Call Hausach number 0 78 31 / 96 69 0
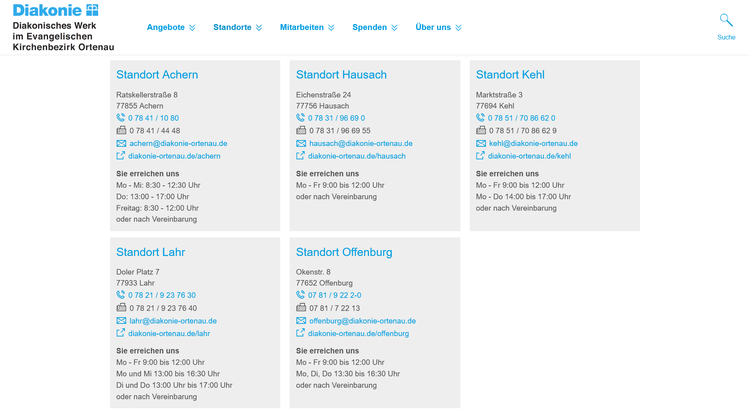Screen dimensions: 750x413 click(x=336, y=118)
